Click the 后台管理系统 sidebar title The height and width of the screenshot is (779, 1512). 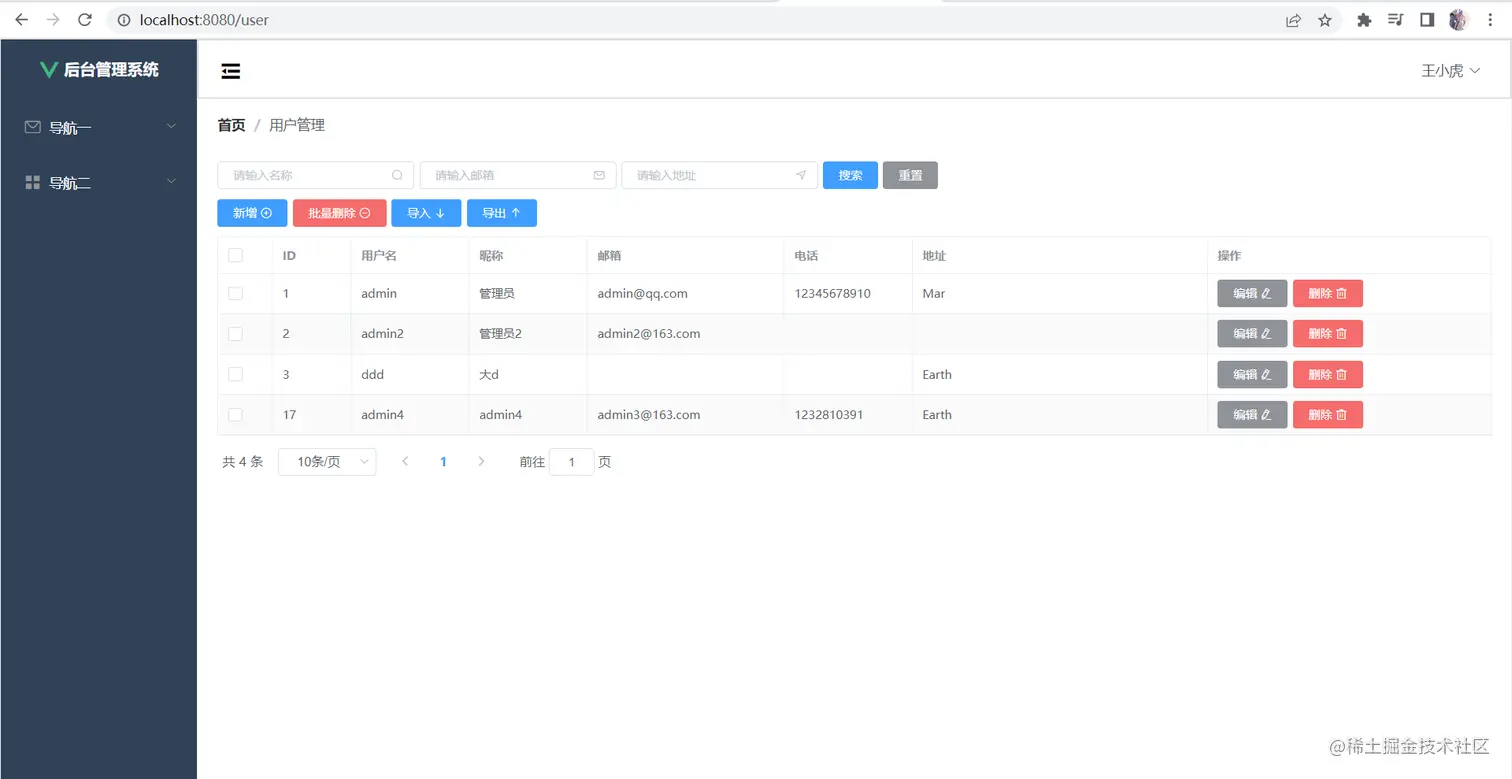click(111, 70)
